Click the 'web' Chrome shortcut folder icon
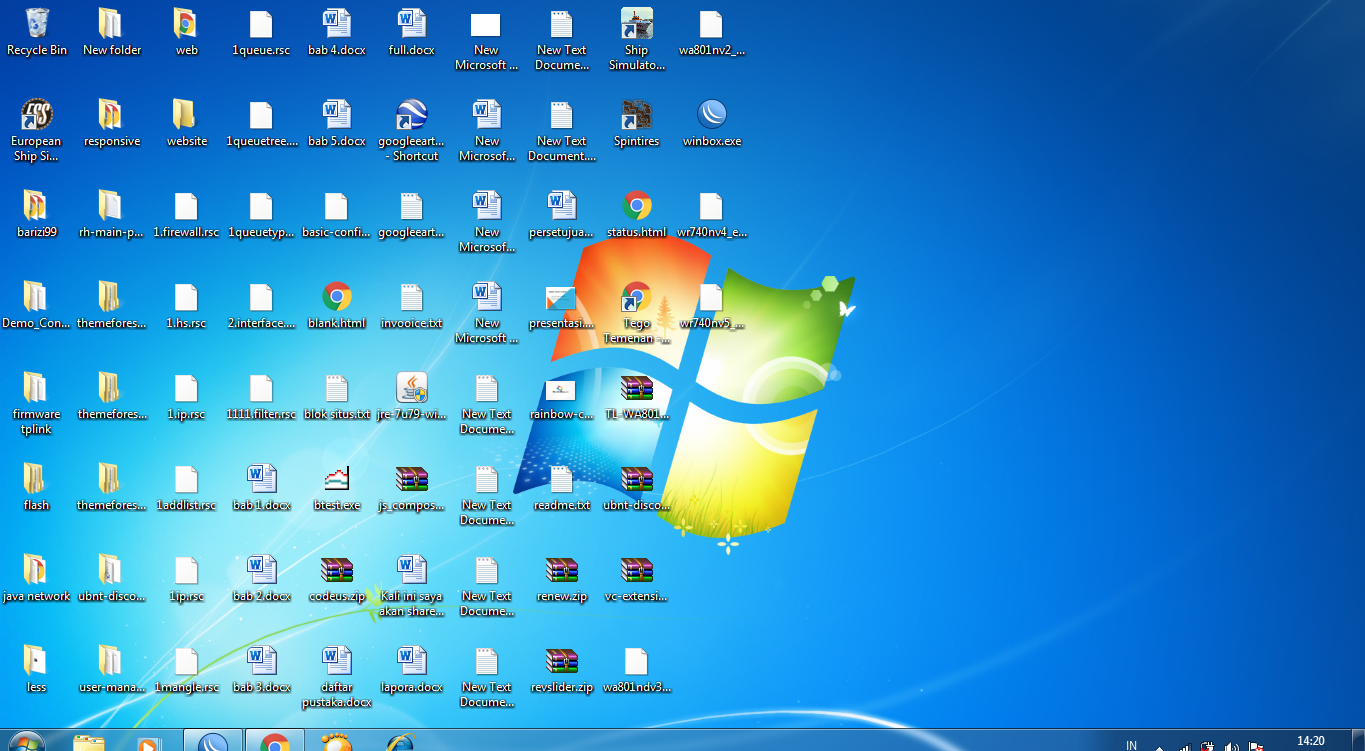Image resolution: width=1365 pixels, height=751 pixels. click(186, 24)
